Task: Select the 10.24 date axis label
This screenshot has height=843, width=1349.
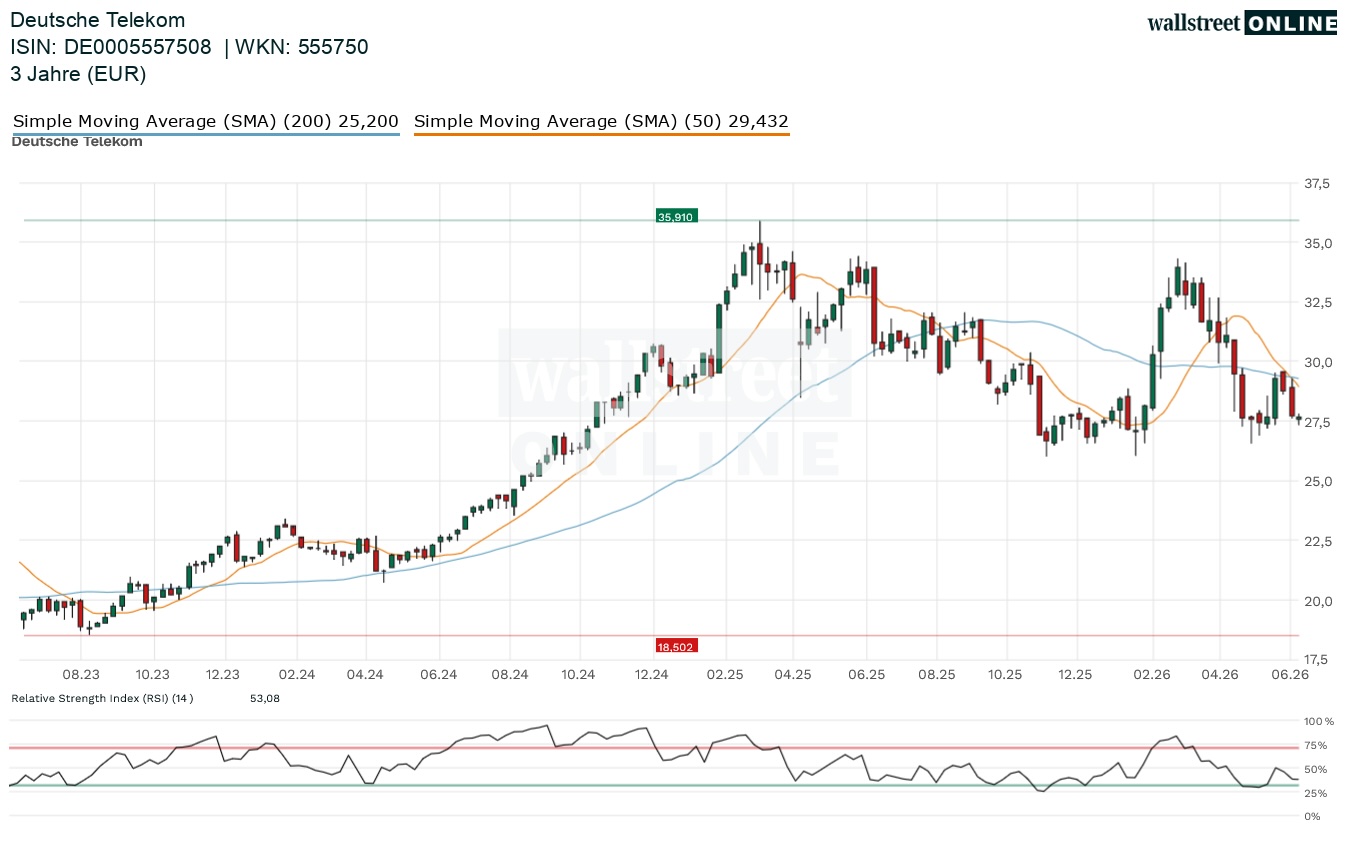Action: click(x=579, y=675)
